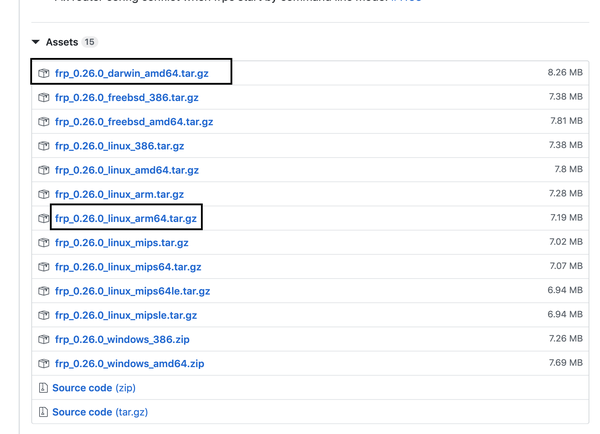The width and height of the screenshot is (600, 434).
Task: Click the 7.19 MB size text
Action: tap(566, 217)
